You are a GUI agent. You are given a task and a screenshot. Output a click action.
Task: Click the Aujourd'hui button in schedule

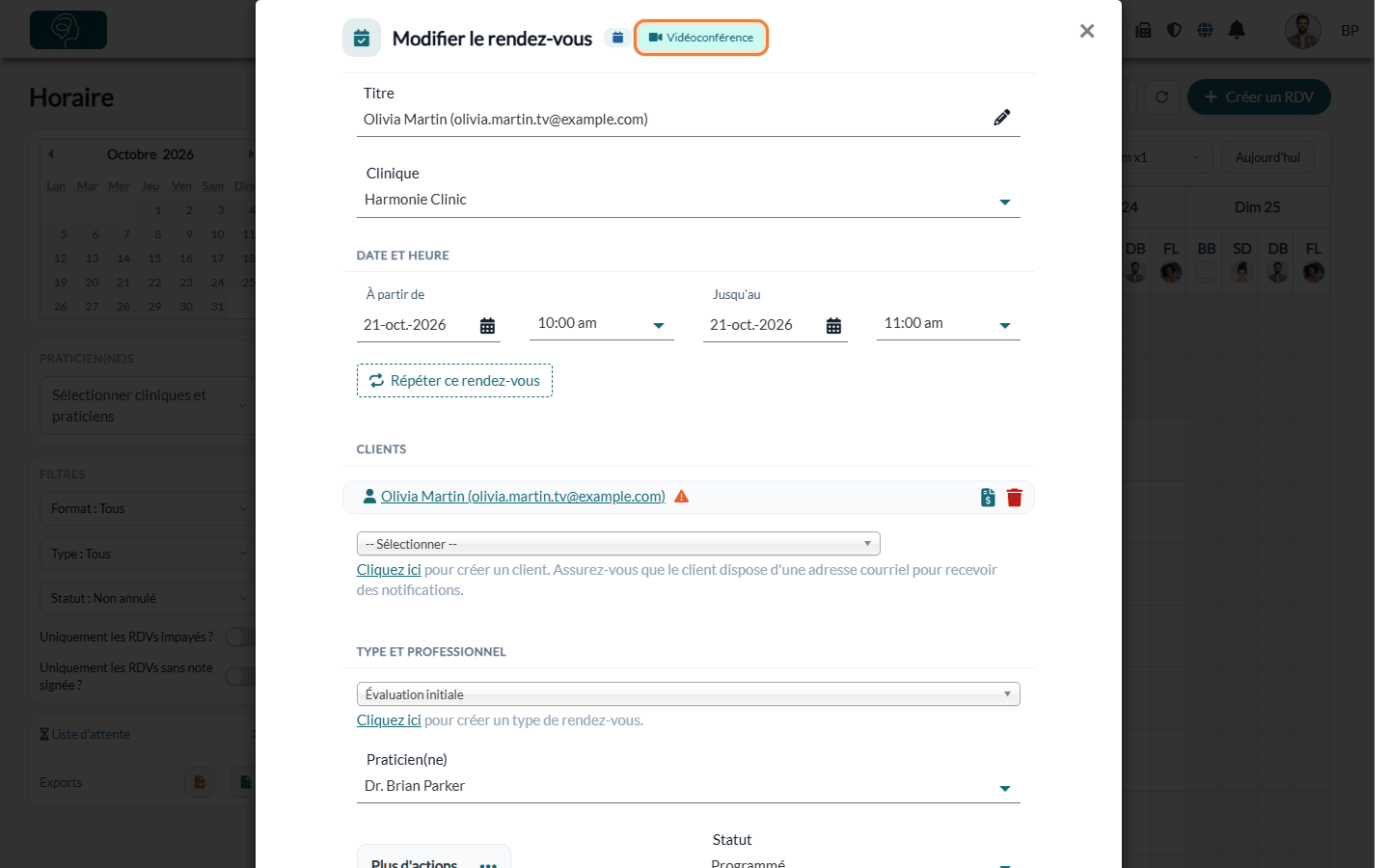(x=1267, y=157)
